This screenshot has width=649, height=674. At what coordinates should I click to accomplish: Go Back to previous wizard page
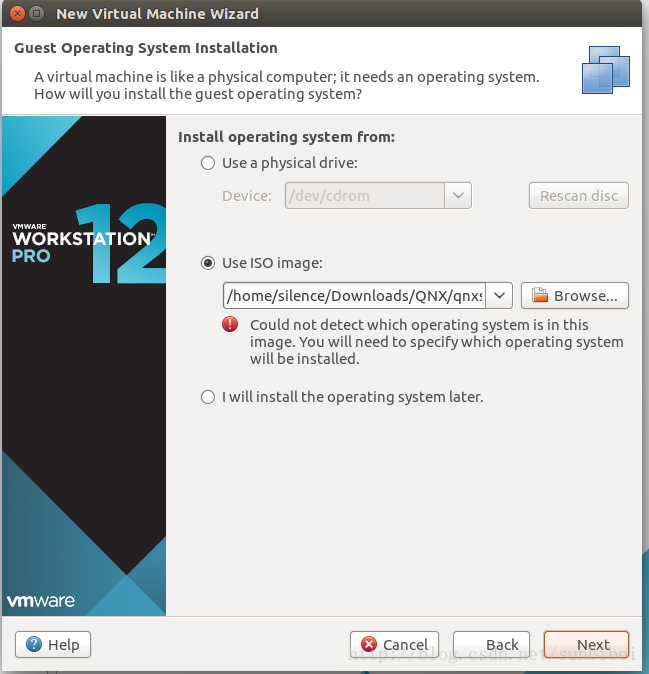point(491,644)
